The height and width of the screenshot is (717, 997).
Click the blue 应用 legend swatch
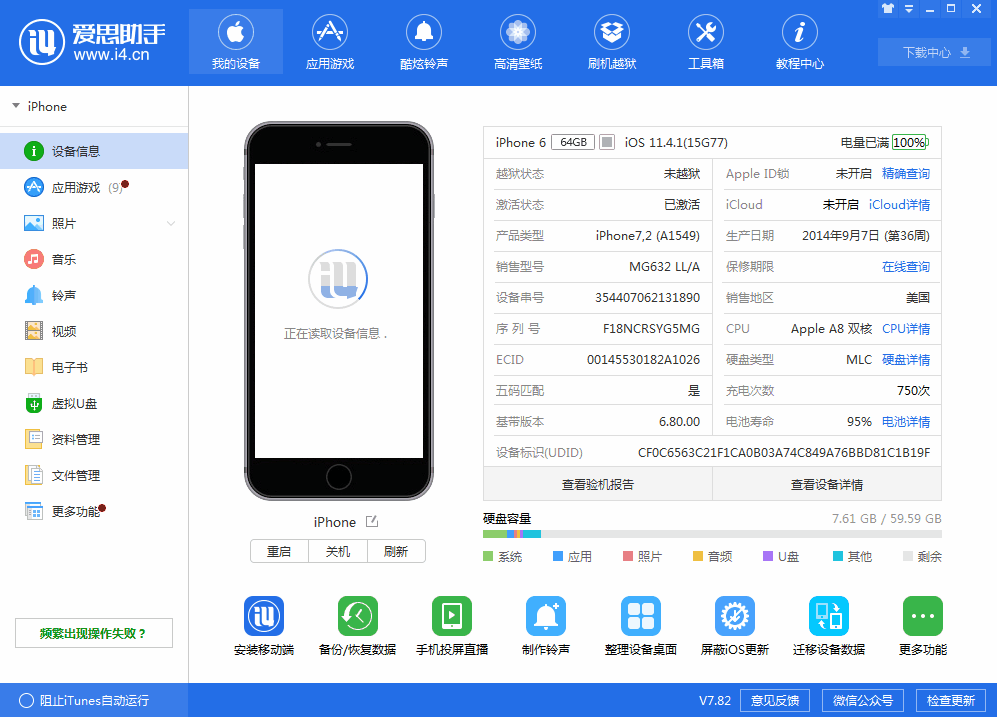click(x=558, y=557)
